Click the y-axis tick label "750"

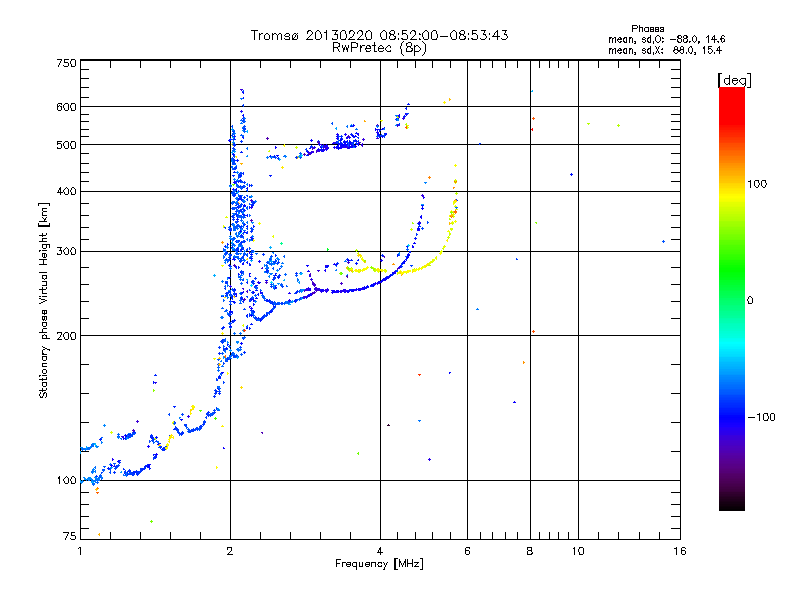[67, 63]
